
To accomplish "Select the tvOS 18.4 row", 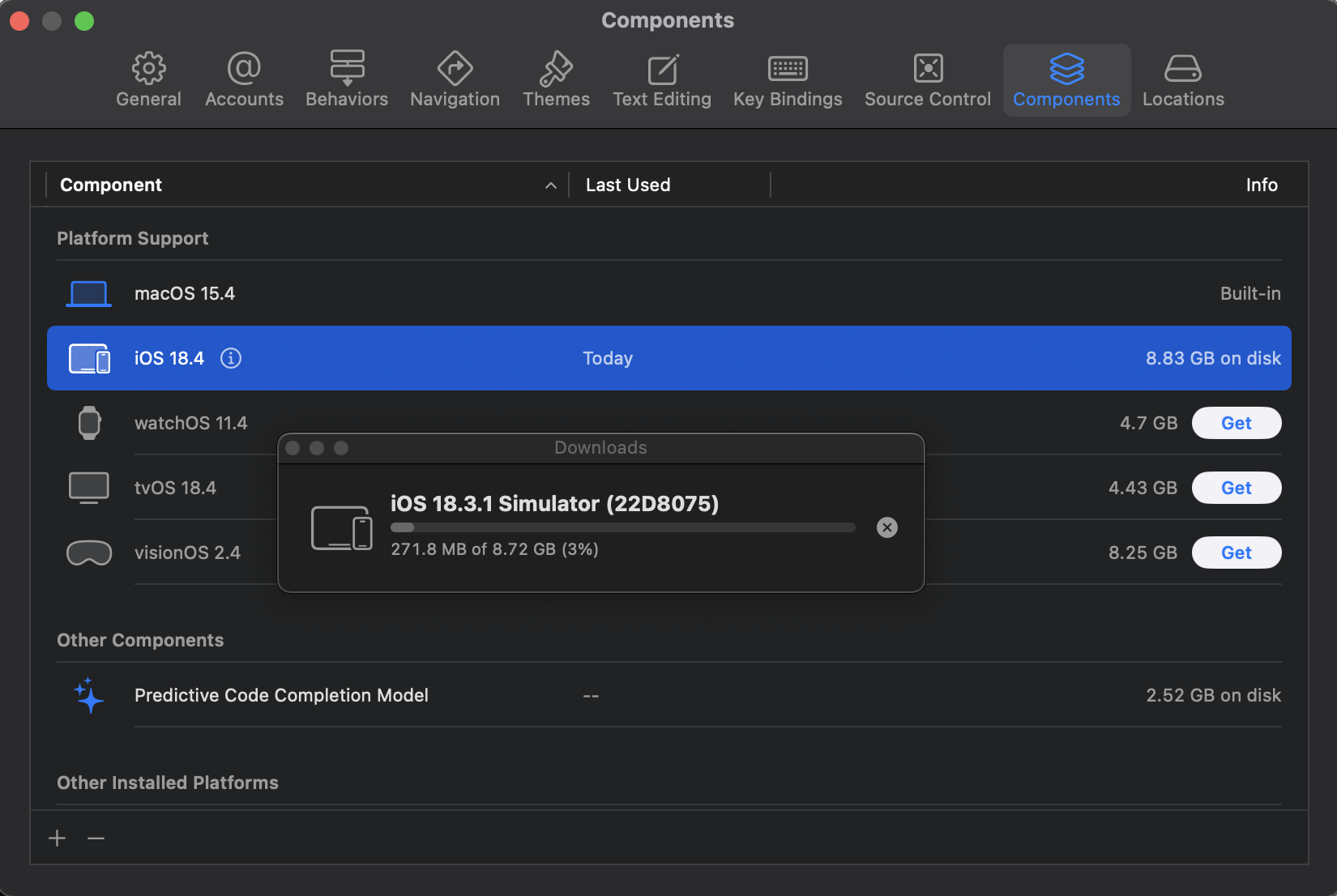I will 669,488.
